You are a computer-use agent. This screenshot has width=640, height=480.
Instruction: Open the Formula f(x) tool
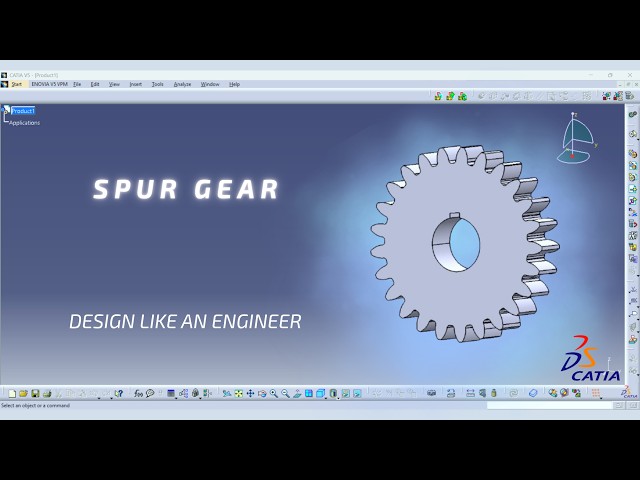pos(138,393)
